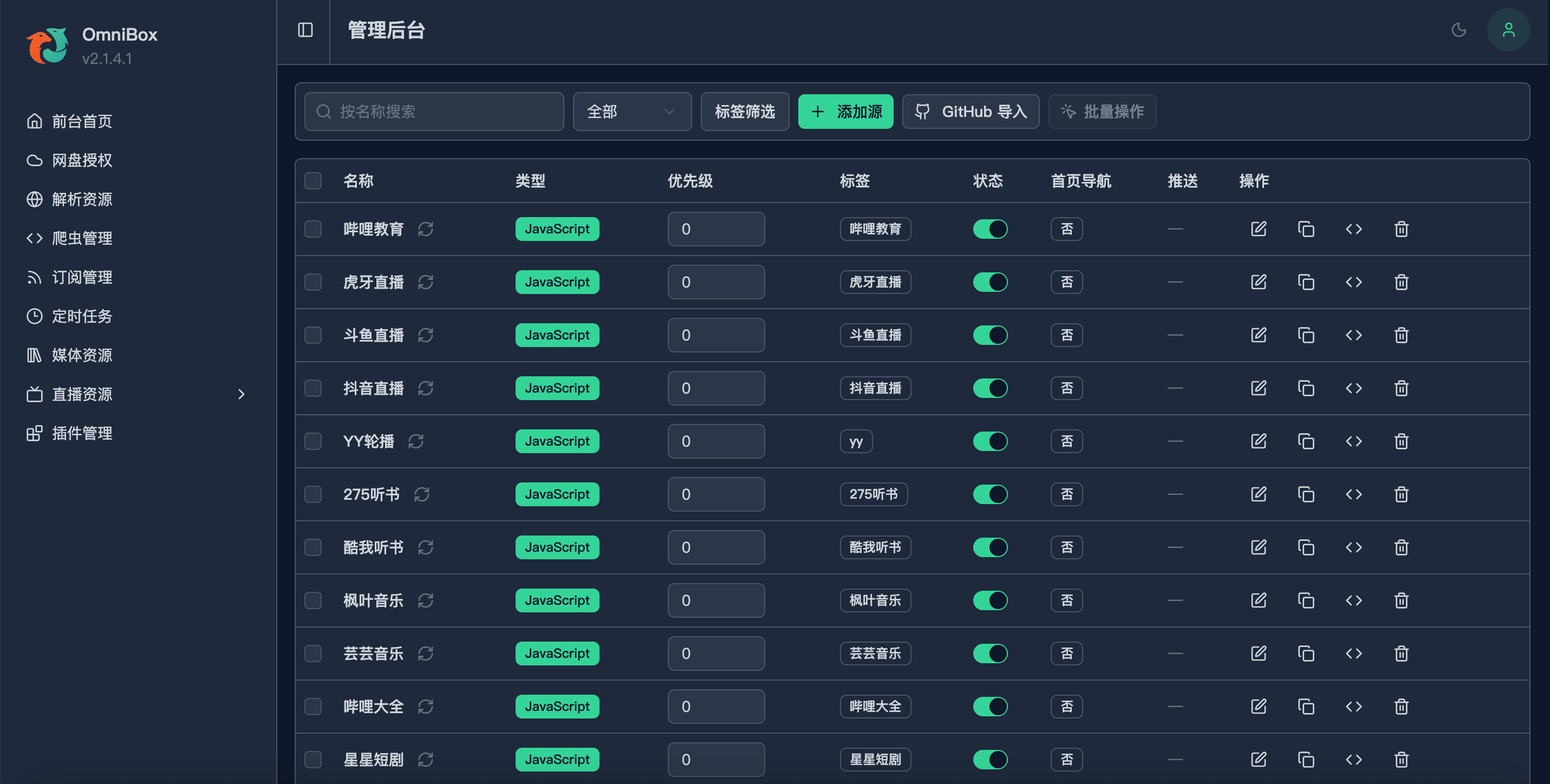Select the 斗鱼直播 row checkbox
This screenshot has height=784, width=1550.
click(313, 335)
